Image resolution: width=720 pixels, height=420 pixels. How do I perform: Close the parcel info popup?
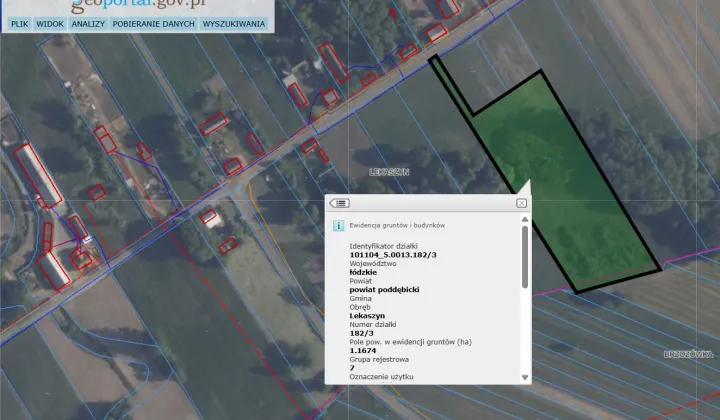(x=521, y=203)
